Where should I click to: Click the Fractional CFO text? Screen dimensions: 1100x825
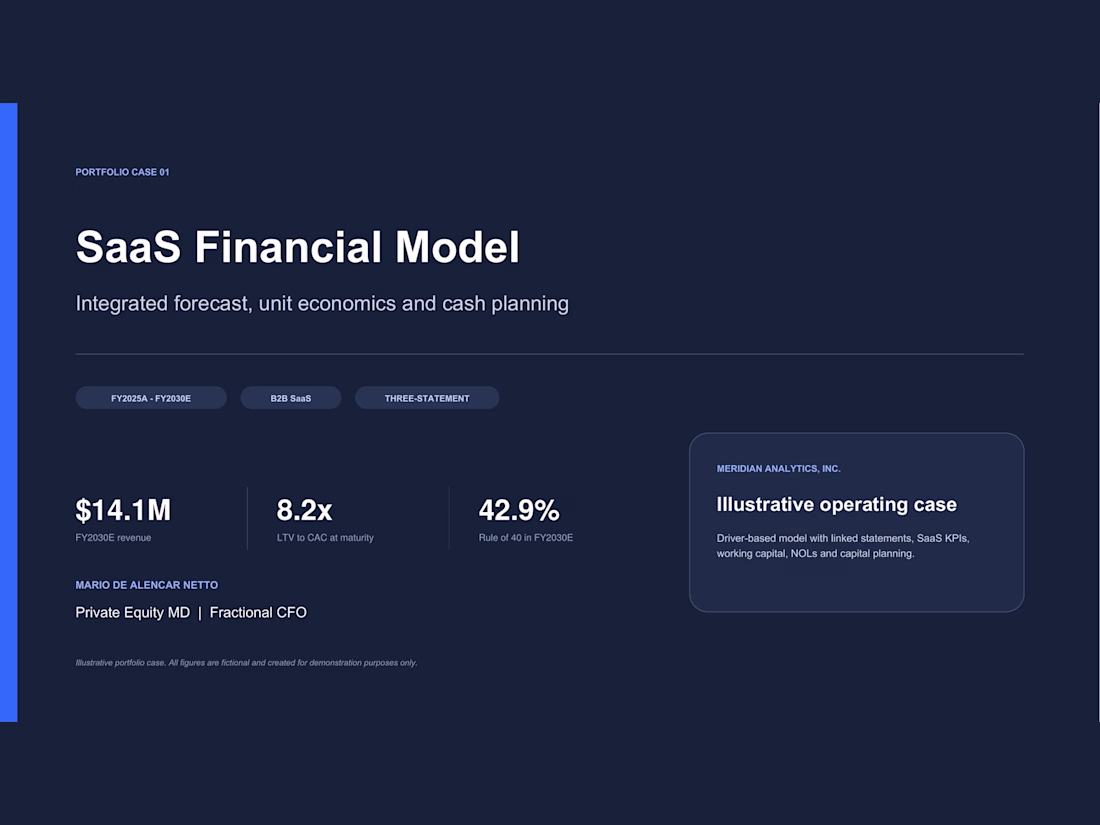(258, 612)
